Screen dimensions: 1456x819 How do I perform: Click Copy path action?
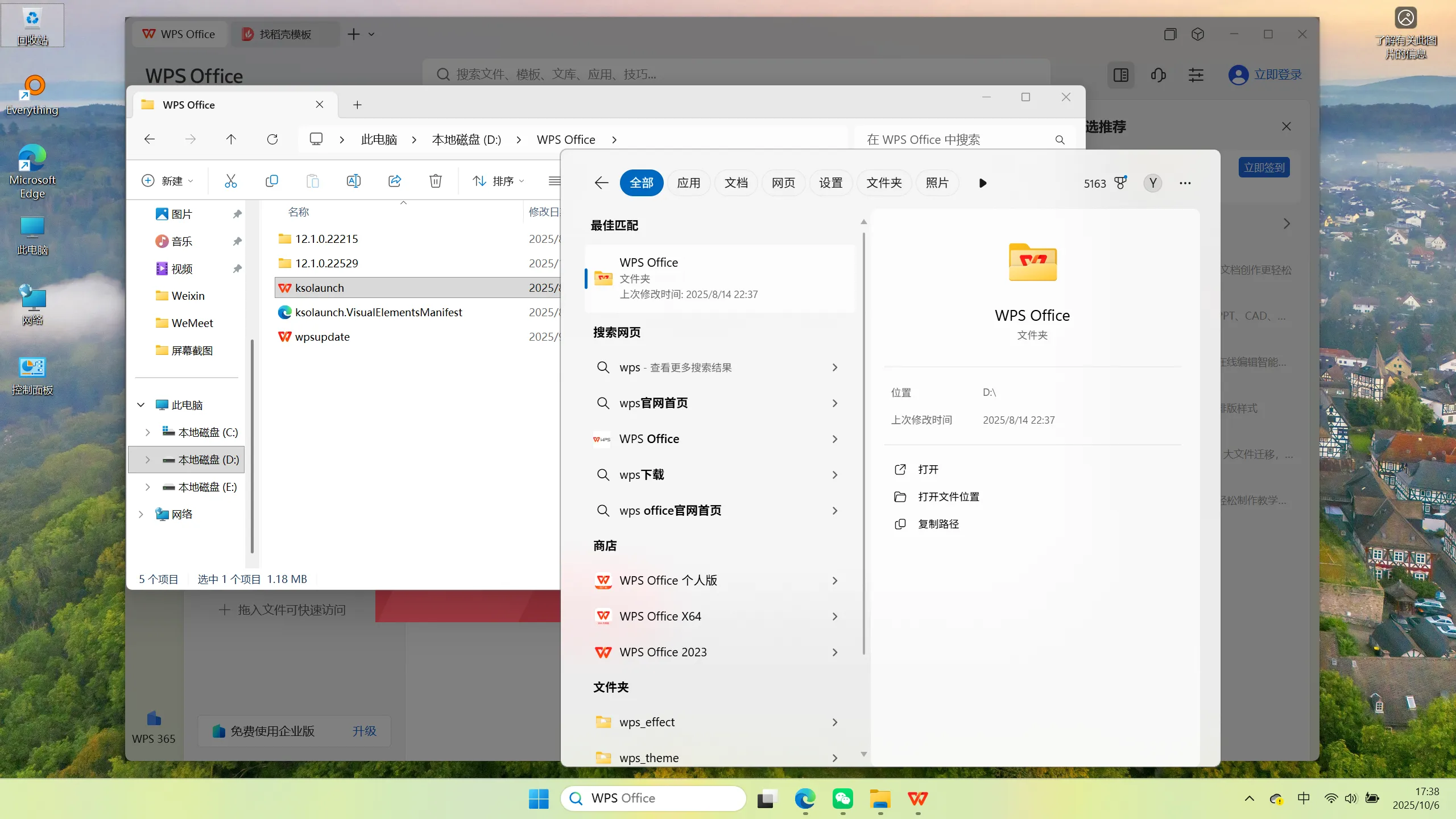pos(938,524)
